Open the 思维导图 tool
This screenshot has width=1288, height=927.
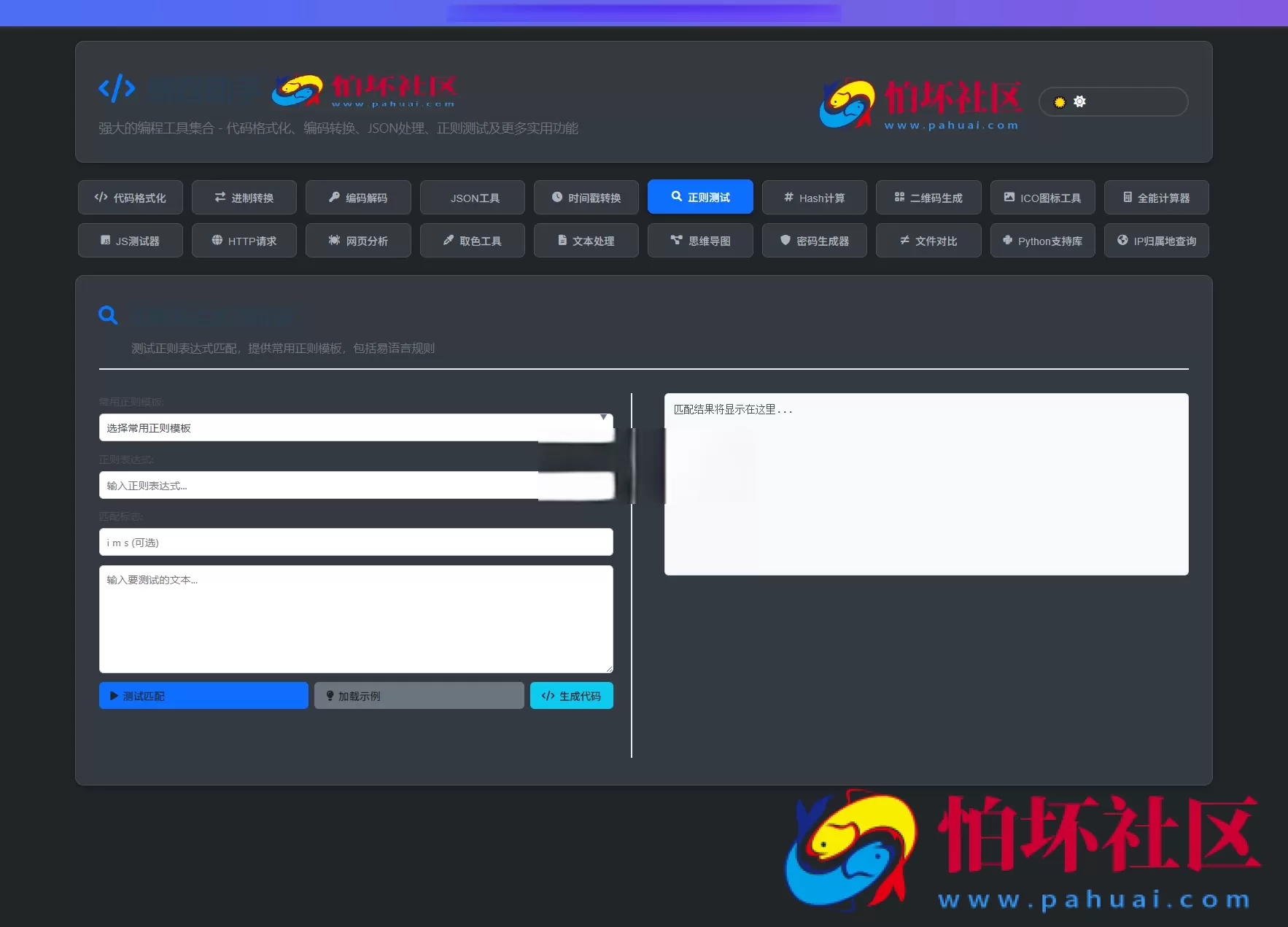point(699,241)
